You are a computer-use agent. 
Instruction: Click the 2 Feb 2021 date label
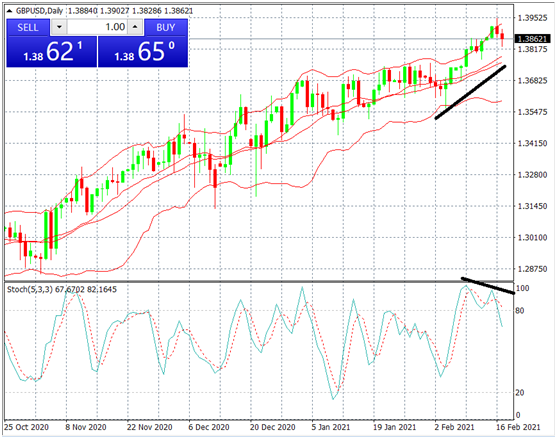point(454,427)
